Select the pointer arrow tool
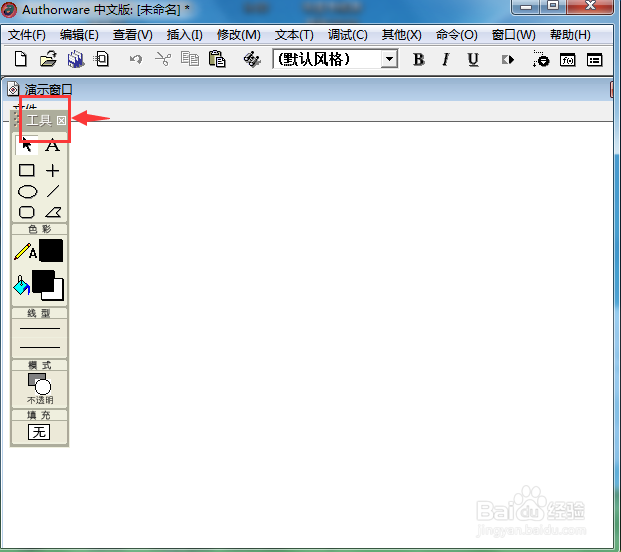The width and height of the screenshot is (621, 552). (27, 145)
